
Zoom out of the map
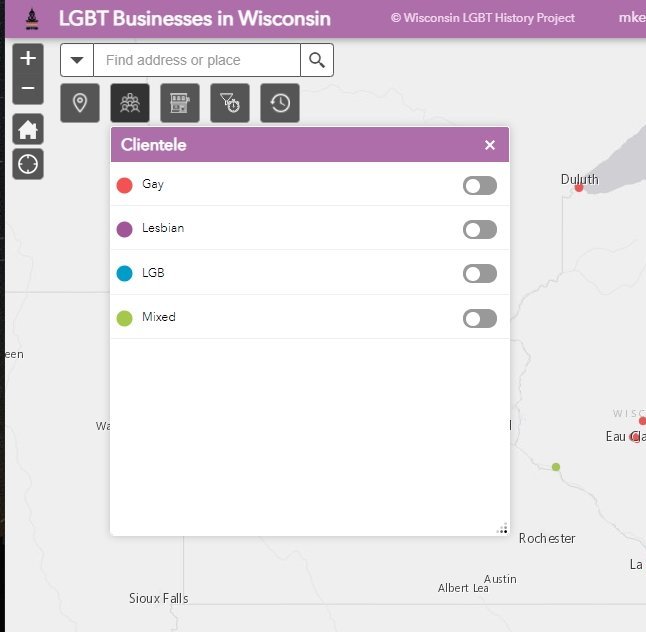(x=28, y=89)
